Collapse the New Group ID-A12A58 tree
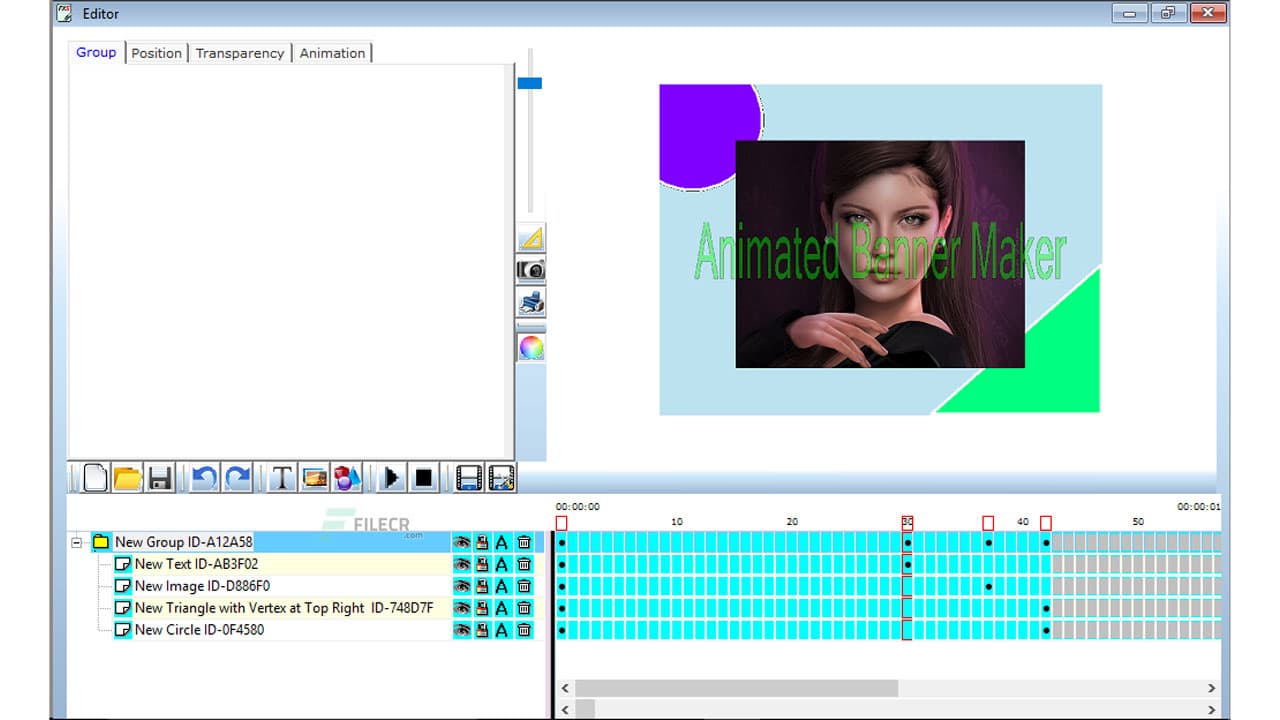 76,541
